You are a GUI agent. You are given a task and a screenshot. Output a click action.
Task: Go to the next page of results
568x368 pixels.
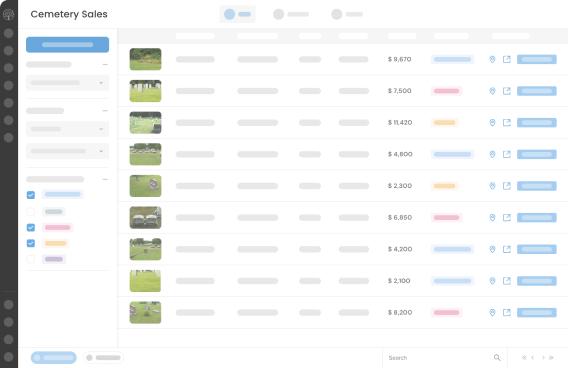pyautogui.click(x=543, y=357)
